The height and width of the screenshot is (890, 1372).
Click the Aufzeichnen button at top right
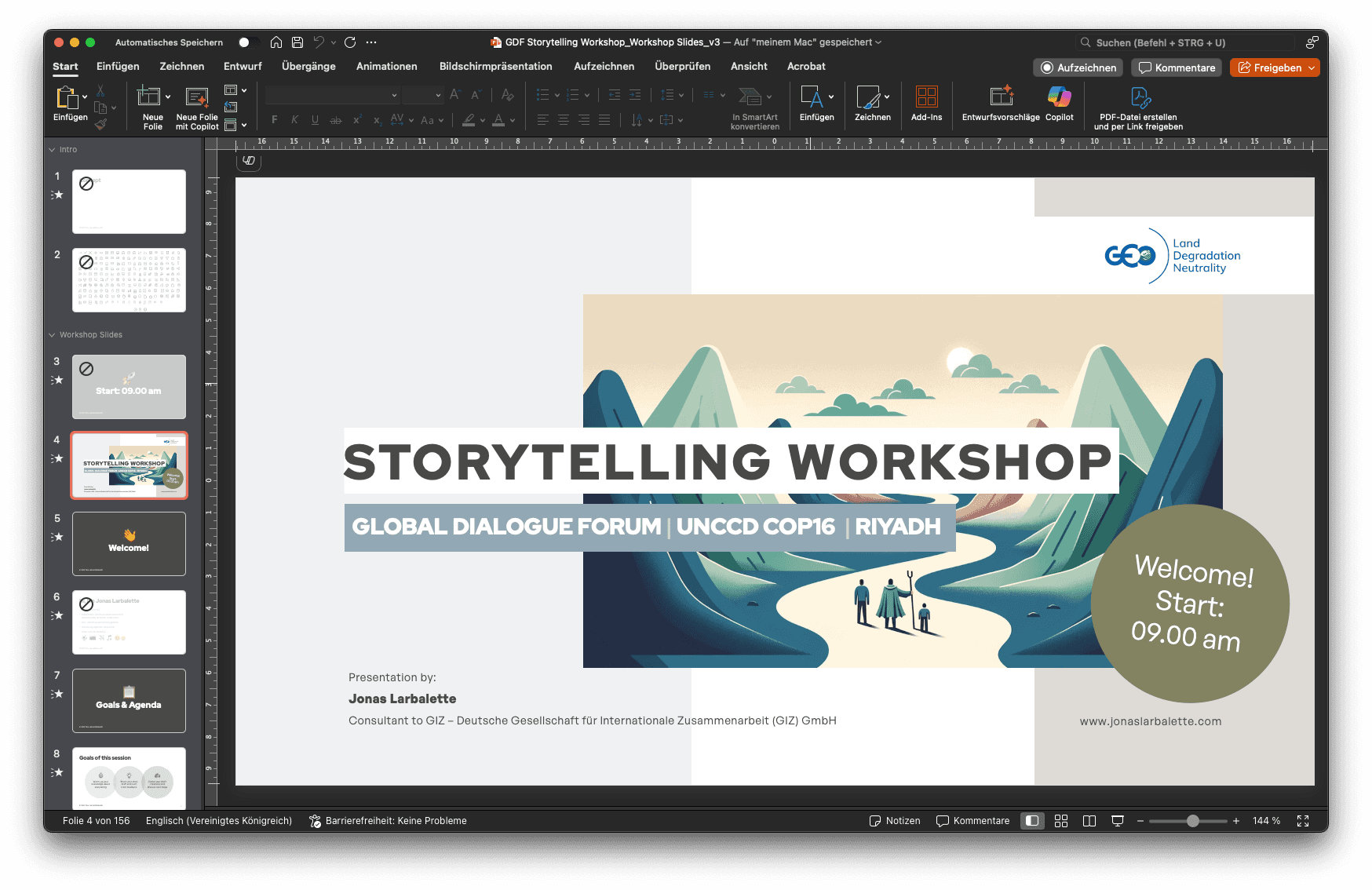click(1078, 68)
